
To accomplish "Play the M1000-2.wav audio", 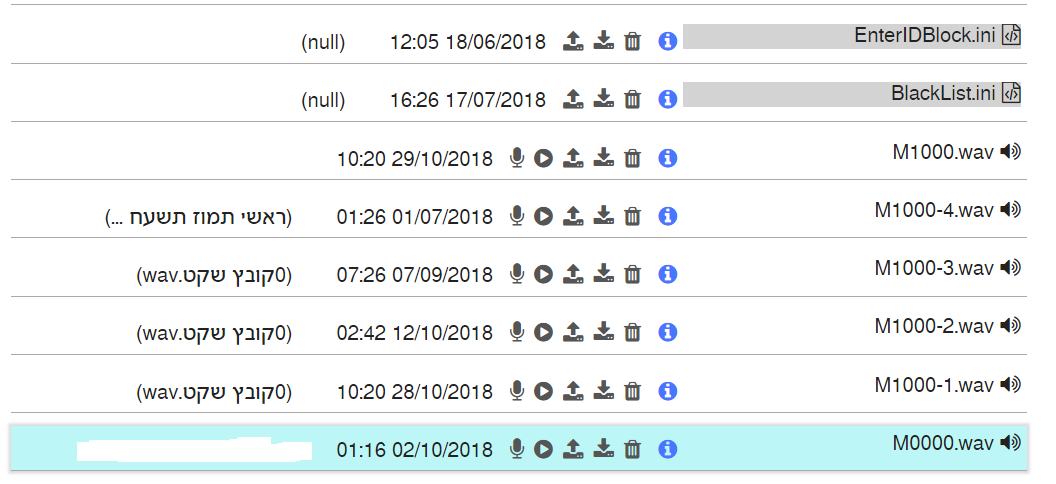I will 543,332.
